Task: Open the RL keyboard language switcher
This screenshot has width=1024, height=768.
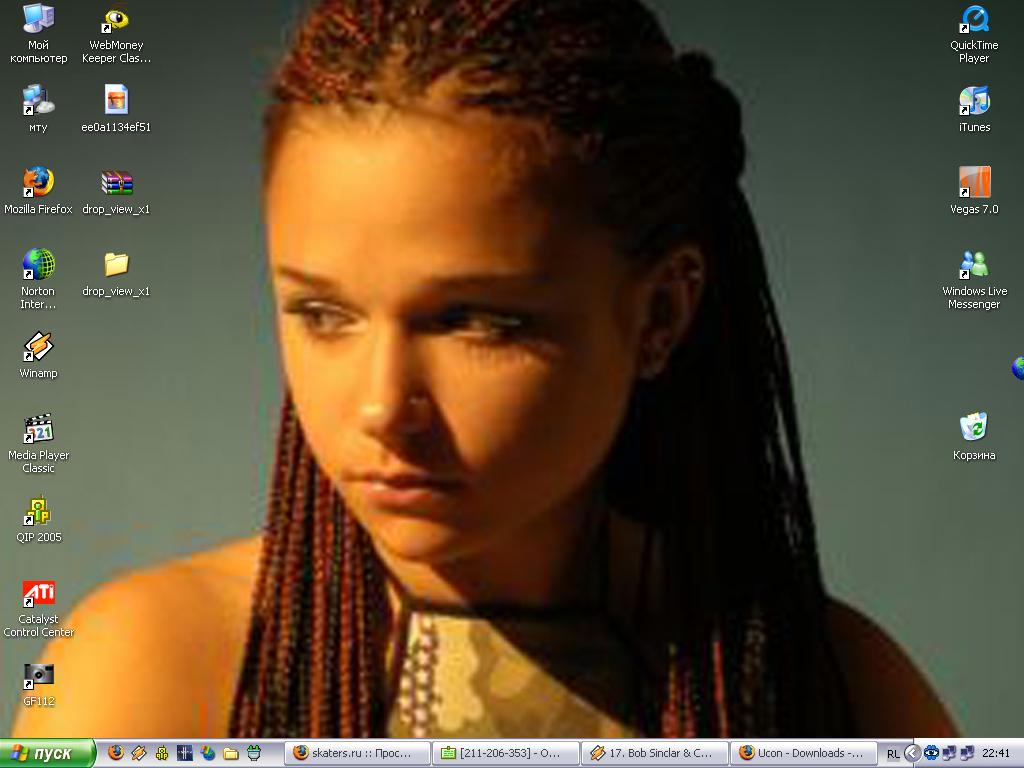Action: click(892, 753)
